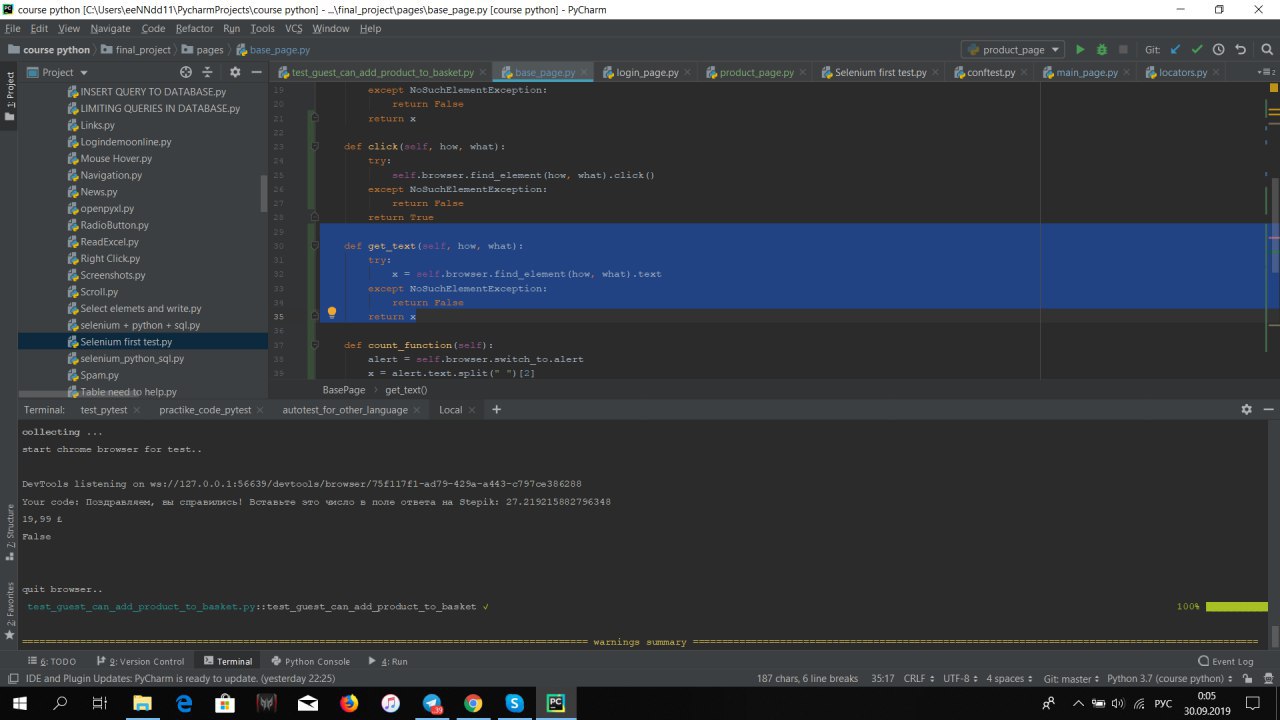Open the 9: Version Control tool window
Image resolution: width=1280 pixels, height=720 pixels.
(140, 661)
